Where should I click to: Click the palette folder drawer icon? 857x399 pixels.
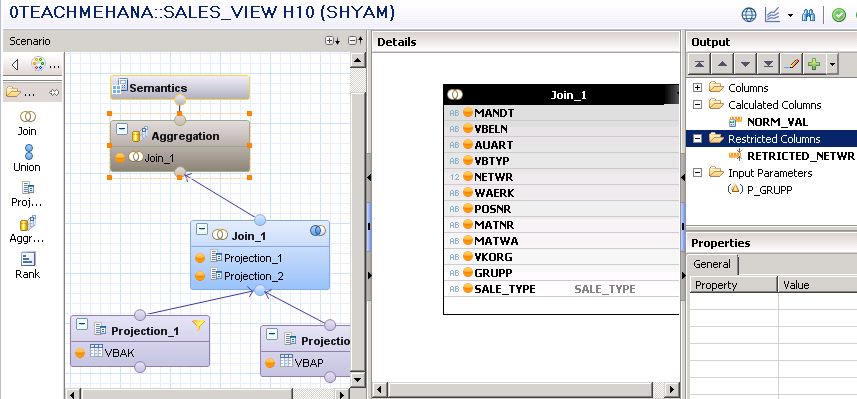pyautogui.click(x=13, y=93)
